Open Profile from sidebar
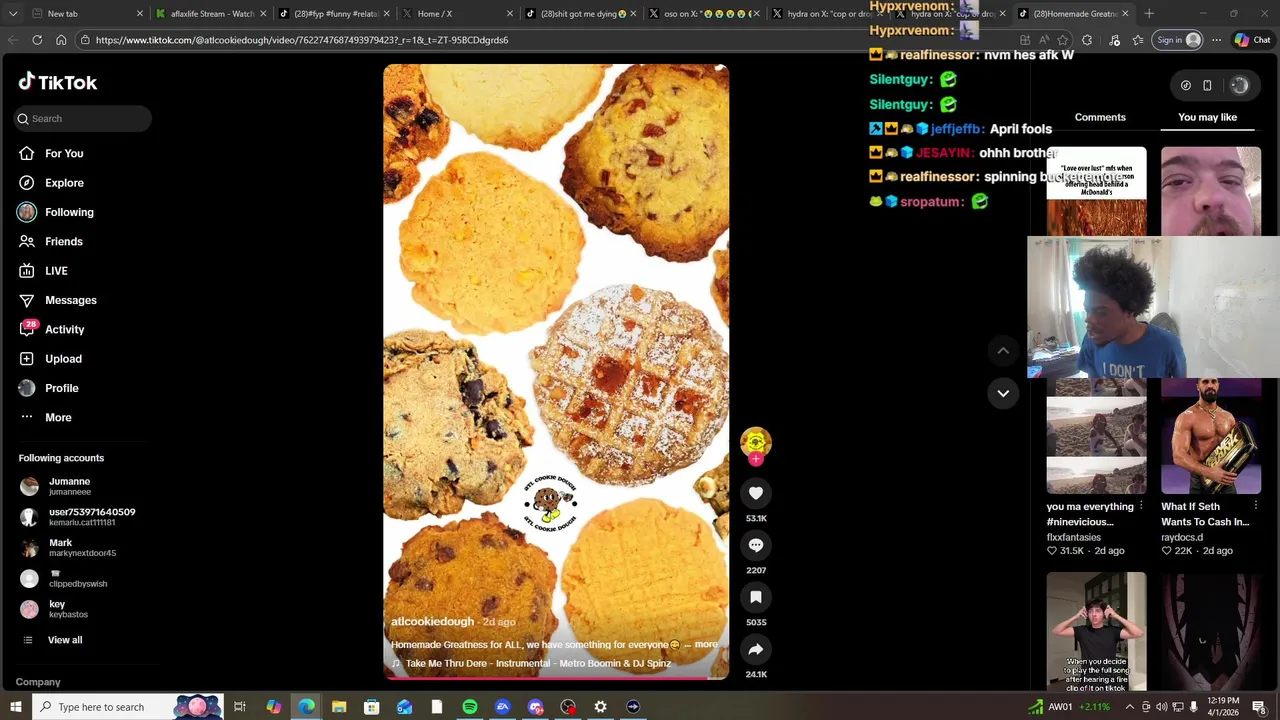This screenshot has height=720, width=1280. click(61, 388)
